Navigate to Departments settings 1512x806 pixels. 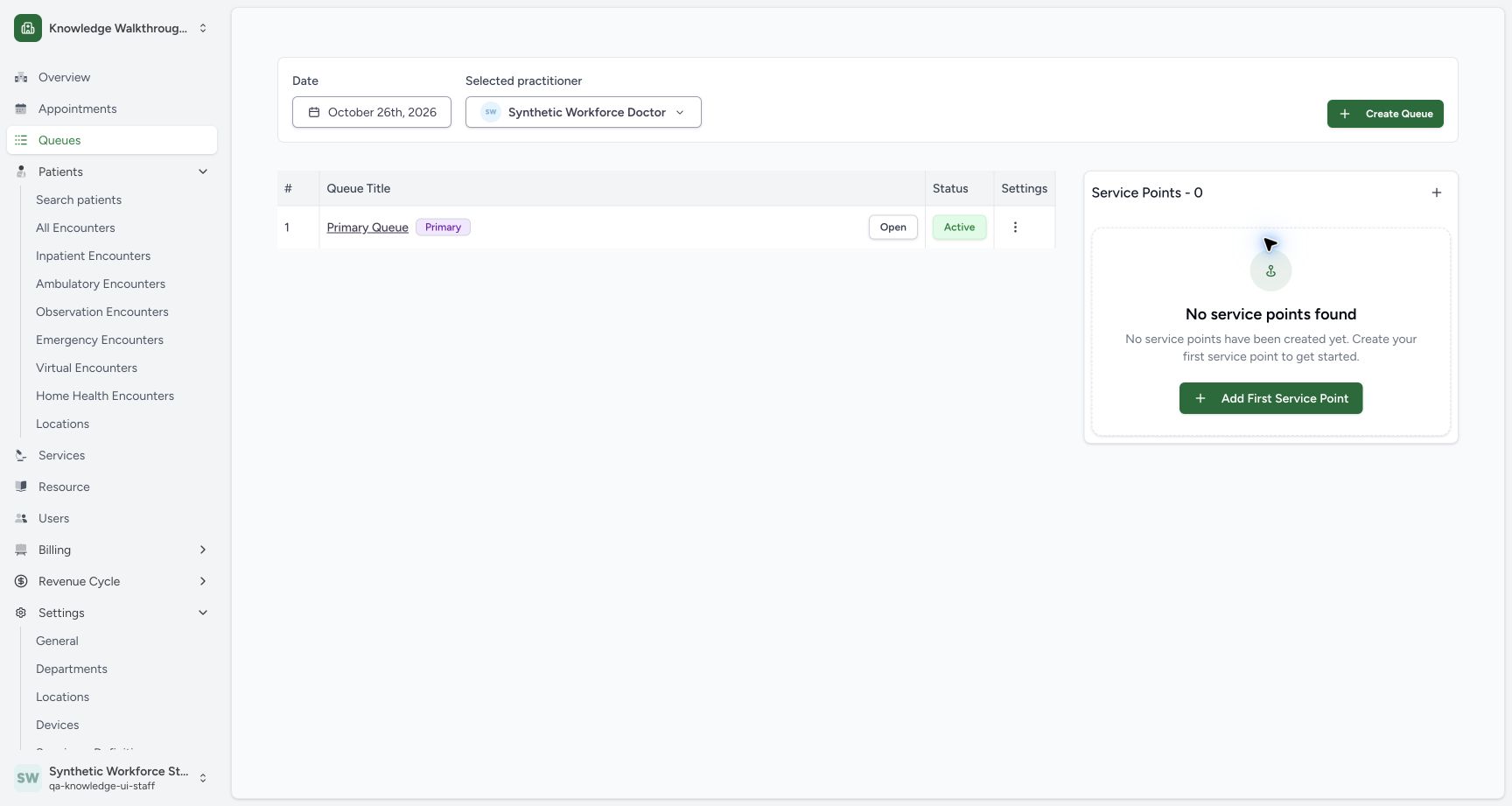pyautogui.click(x=72, y=669)
